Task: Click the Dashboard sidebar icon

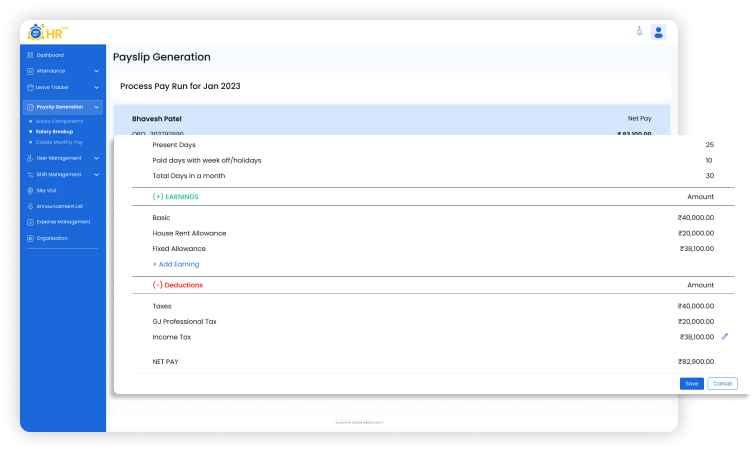Action: [x=30, y=55]
